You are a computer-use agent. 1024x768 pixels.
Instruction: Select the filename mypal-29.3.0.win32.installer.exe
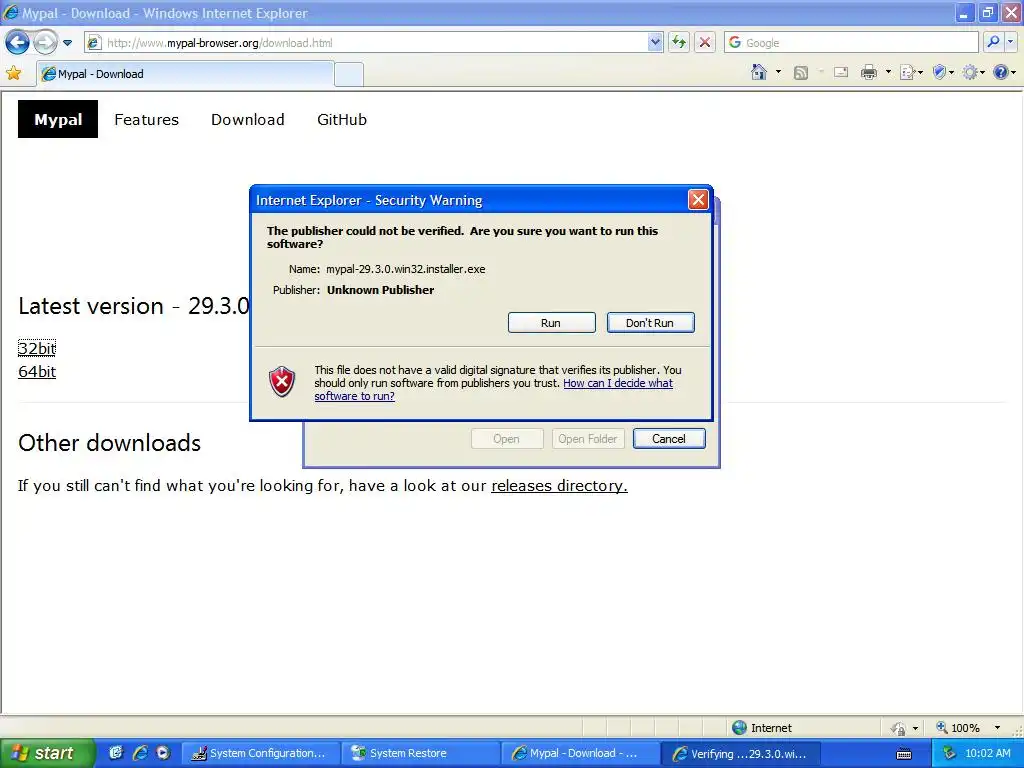tap(406, 269)
